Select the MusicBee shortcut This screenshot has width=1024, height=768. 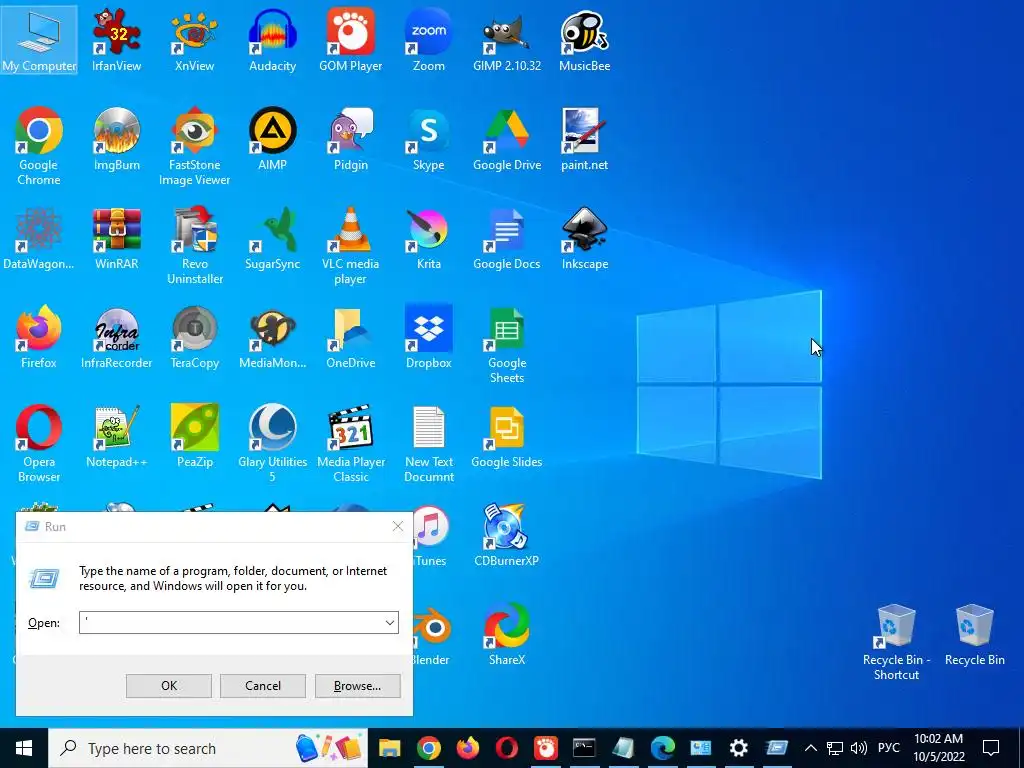pos(584,39)
